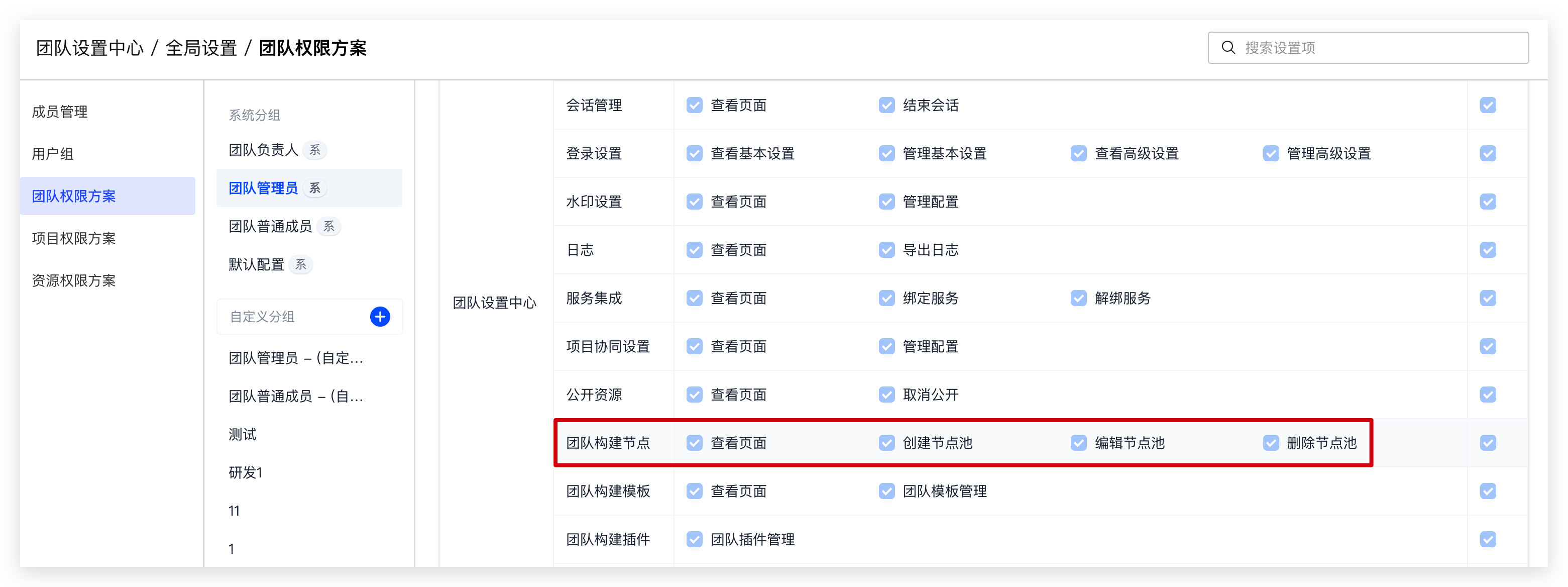
Task: Open 项目权限方案 in the left menu
Action: [x=74, y=239]
